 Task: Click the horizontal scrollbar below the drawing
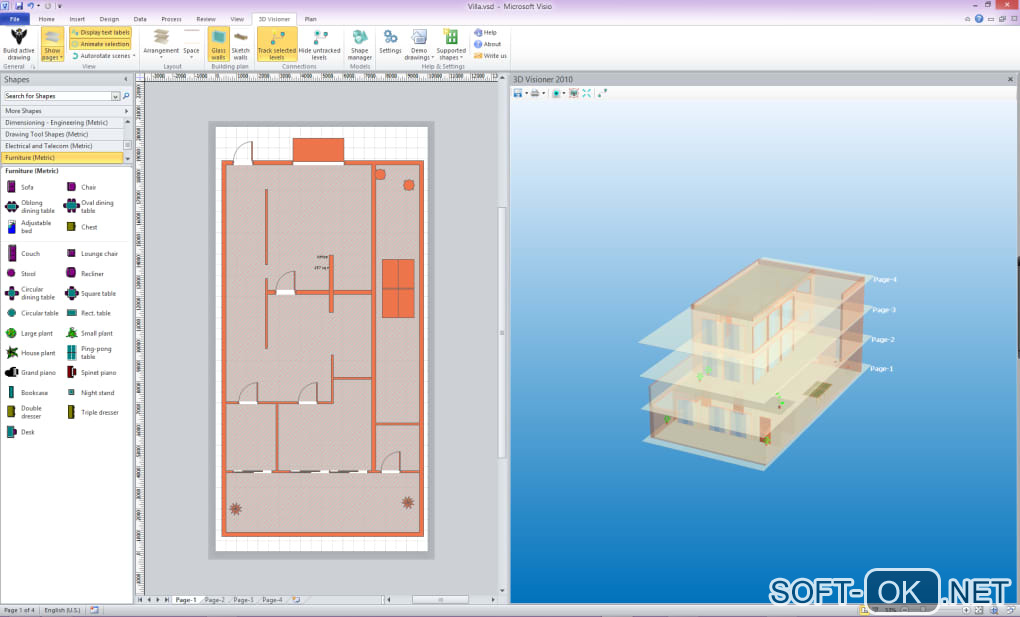point(440,600)
